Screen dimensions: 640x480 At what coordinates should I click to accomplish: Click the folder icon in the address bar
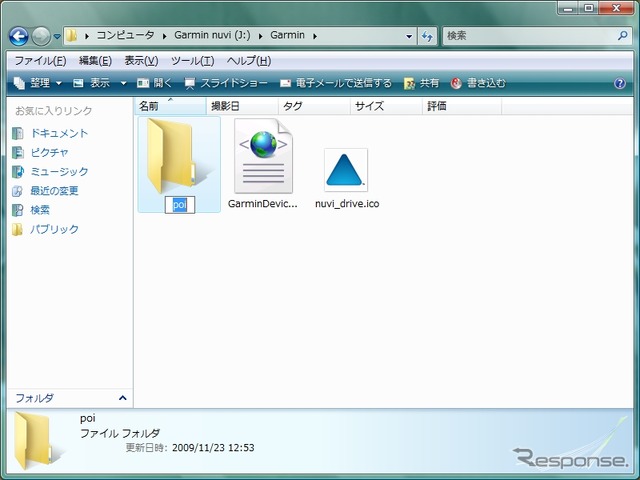(72, 36)
